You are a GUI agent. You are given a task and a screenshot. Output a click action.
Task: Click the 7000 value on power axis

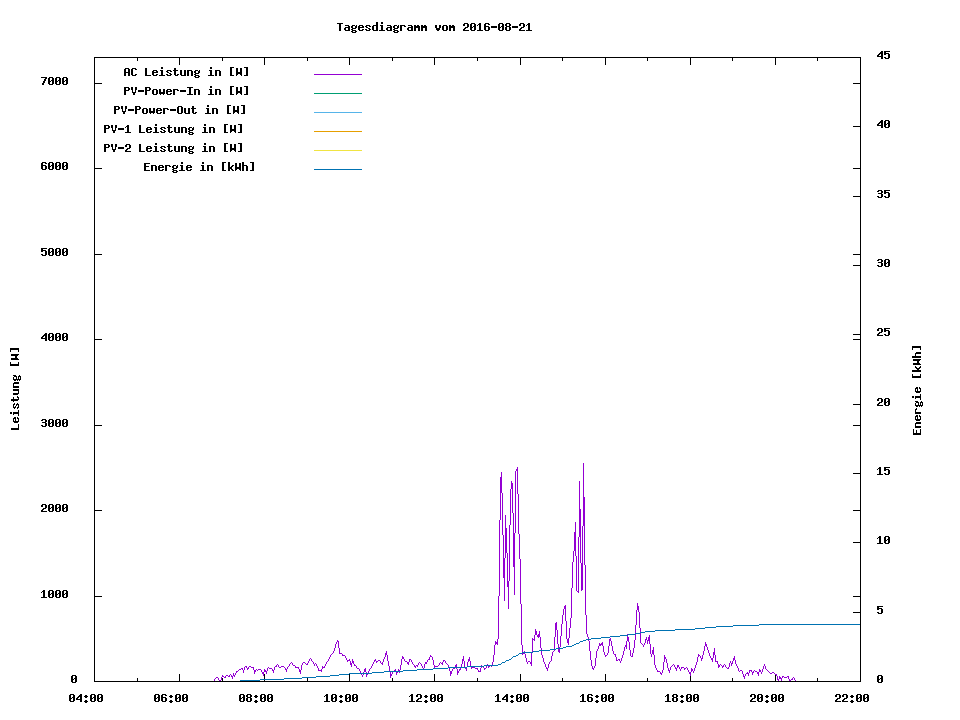[x=53, y=81]
